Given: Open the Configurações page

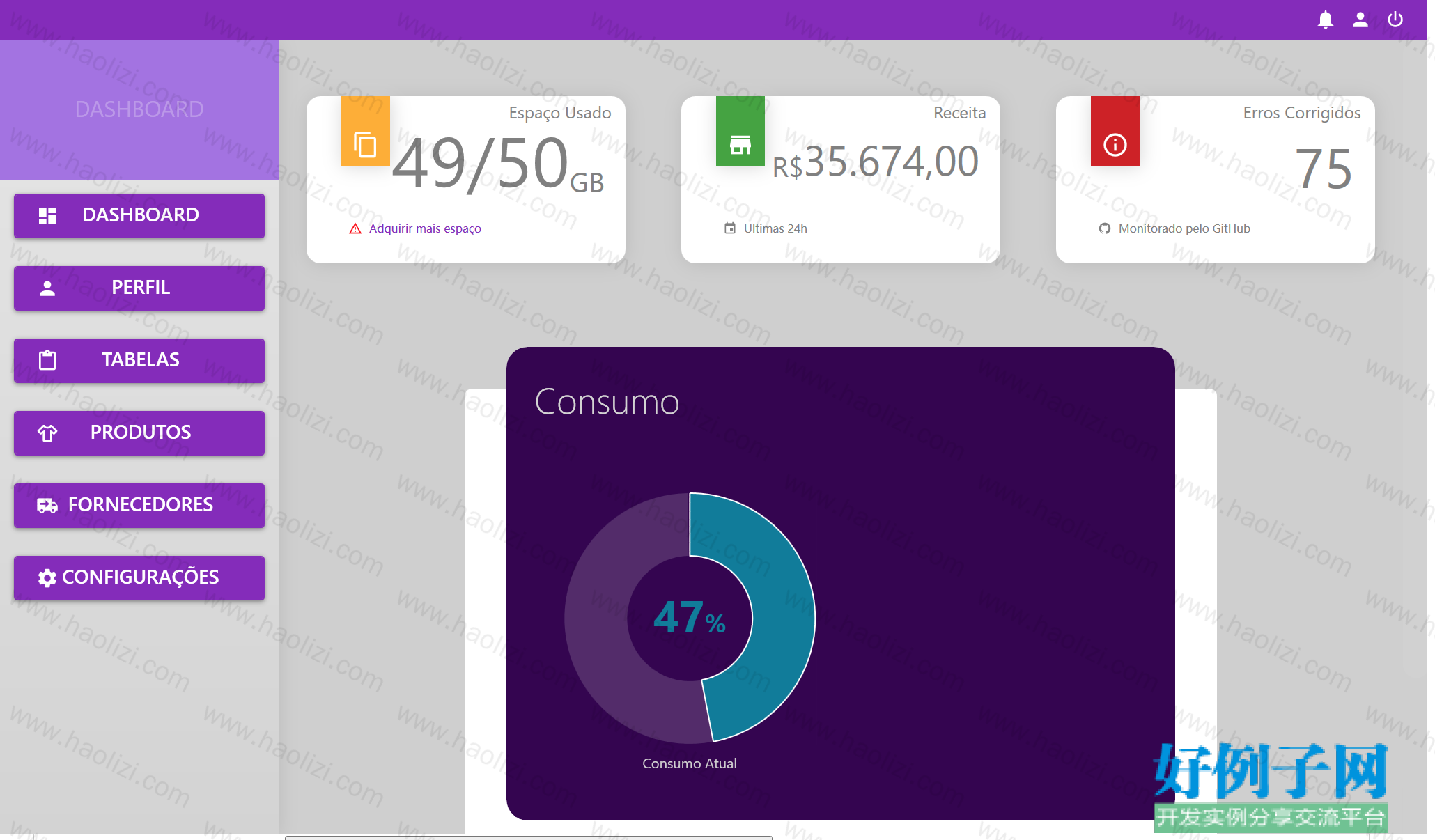Looking at the screenshot, I should [x=139, y=577].
